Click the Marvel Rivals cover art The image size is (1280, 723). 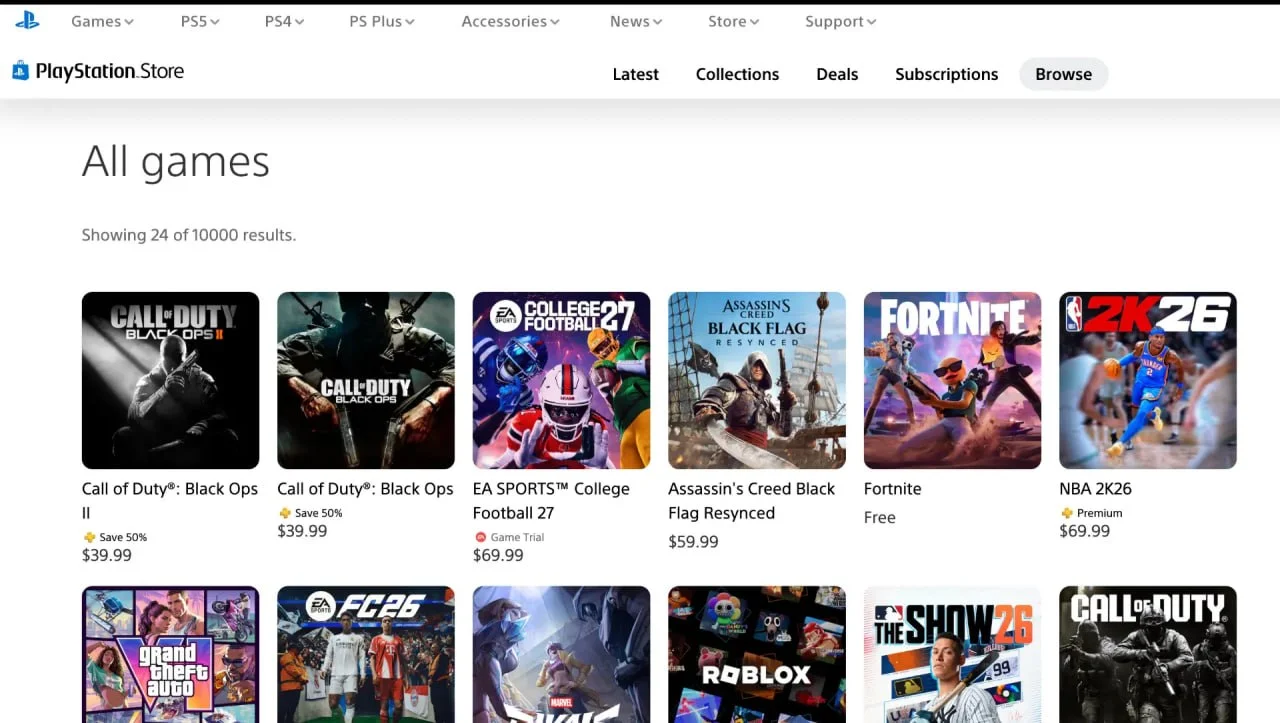point(561,654)
